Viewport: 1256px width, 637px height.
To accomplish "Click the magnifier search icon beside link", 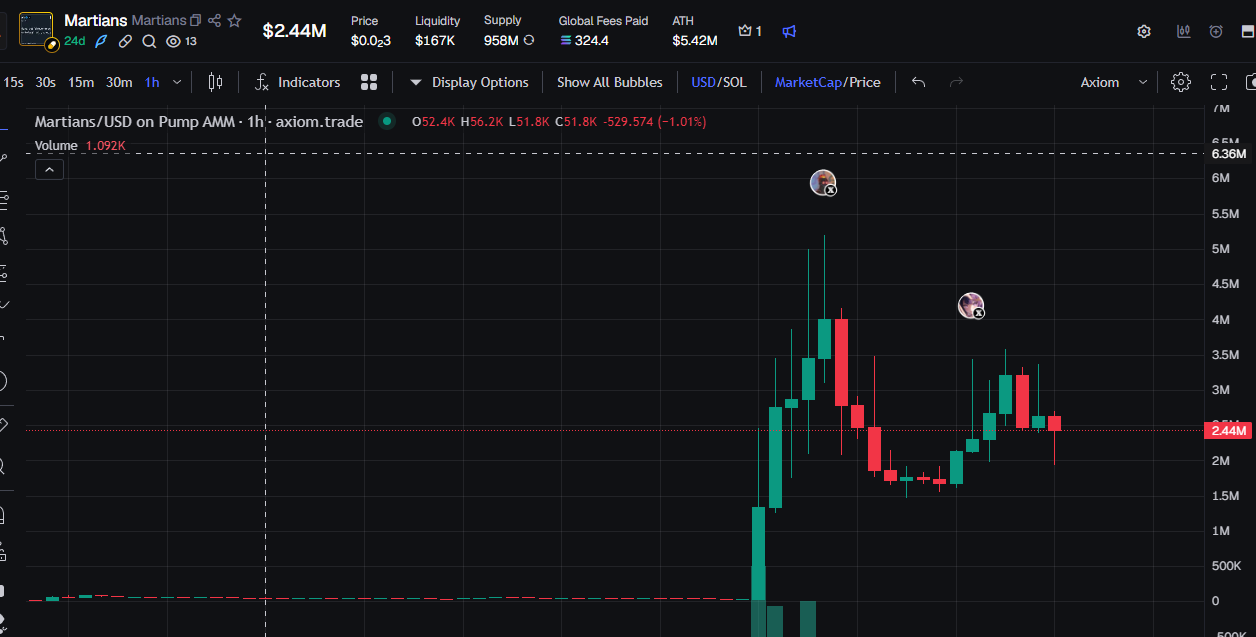I will pyautogui.click(x=149, y=41).
